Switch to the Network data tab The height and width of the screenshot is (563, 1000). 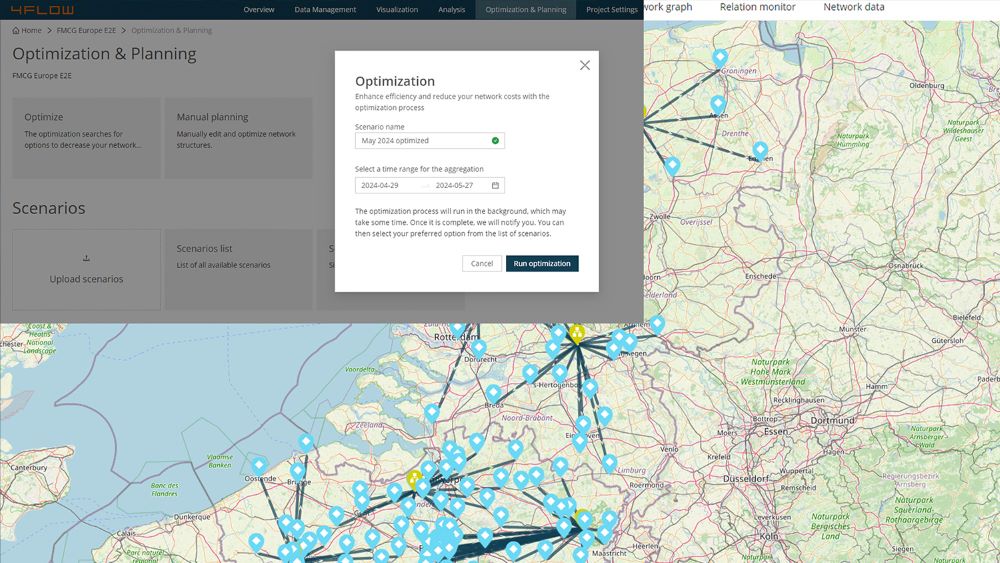click(853, 8)
